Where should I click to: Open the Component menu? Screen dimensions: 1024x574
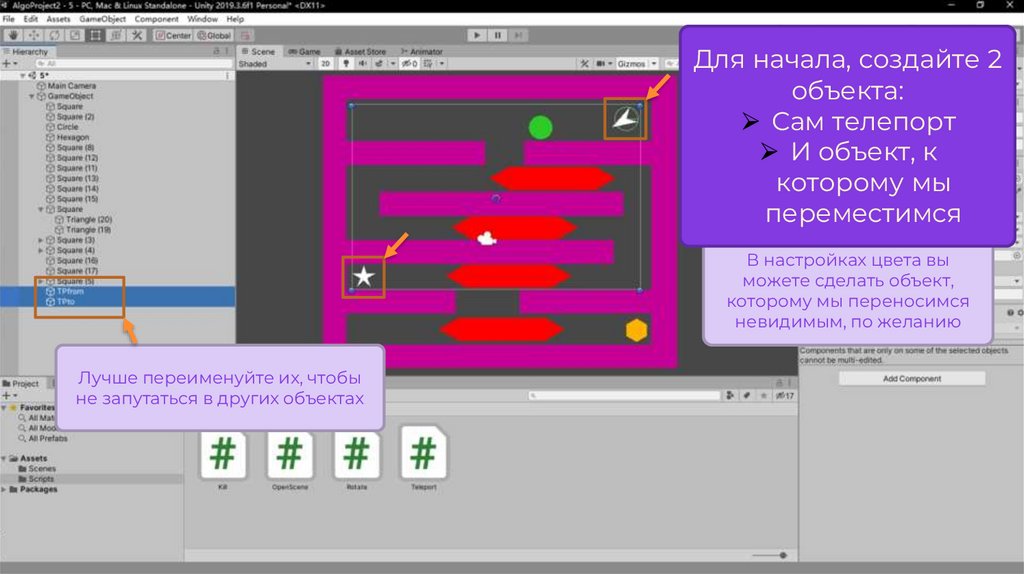[x=157, y=19]
